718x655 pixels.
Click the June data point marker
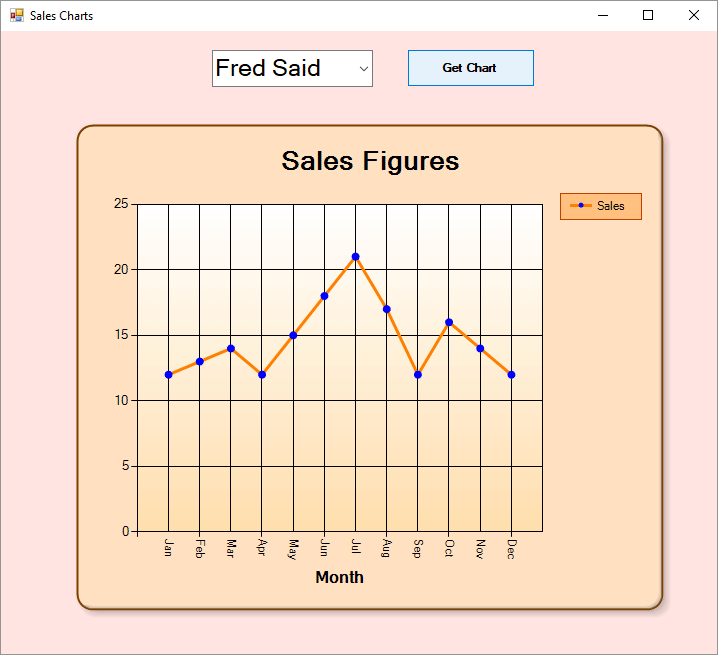point(324,296)
